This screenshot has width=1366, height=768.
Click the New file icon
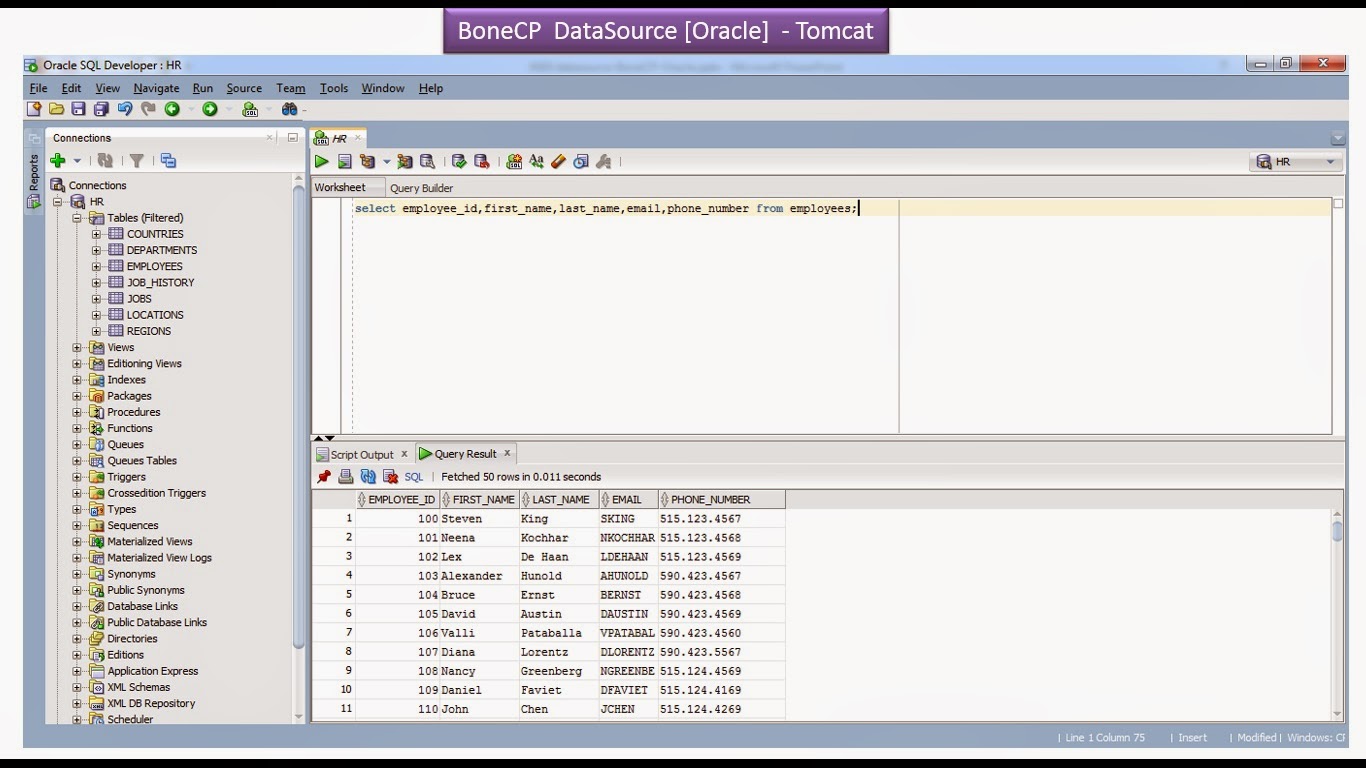click(34, 109)
